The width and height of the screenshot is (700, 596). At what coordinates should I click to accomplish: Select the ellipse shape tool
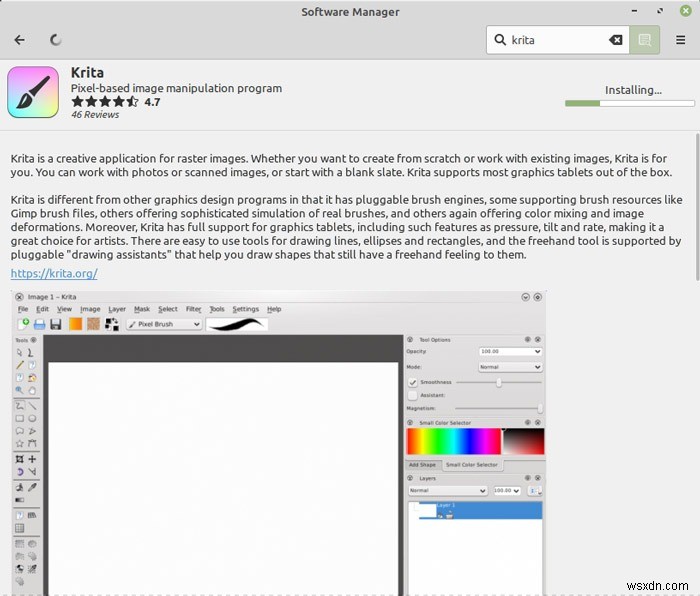click(32, 418)
